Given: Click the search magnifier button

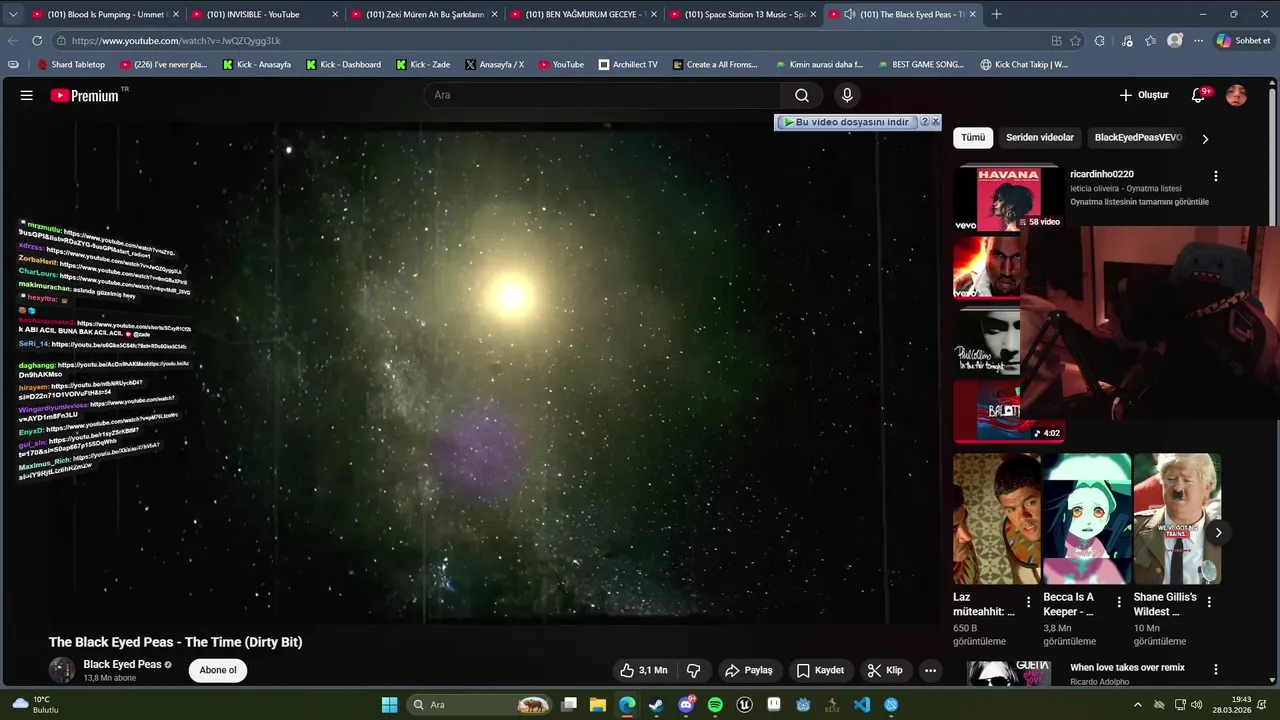Looking at the screenshot, I should tap(802, 95).
